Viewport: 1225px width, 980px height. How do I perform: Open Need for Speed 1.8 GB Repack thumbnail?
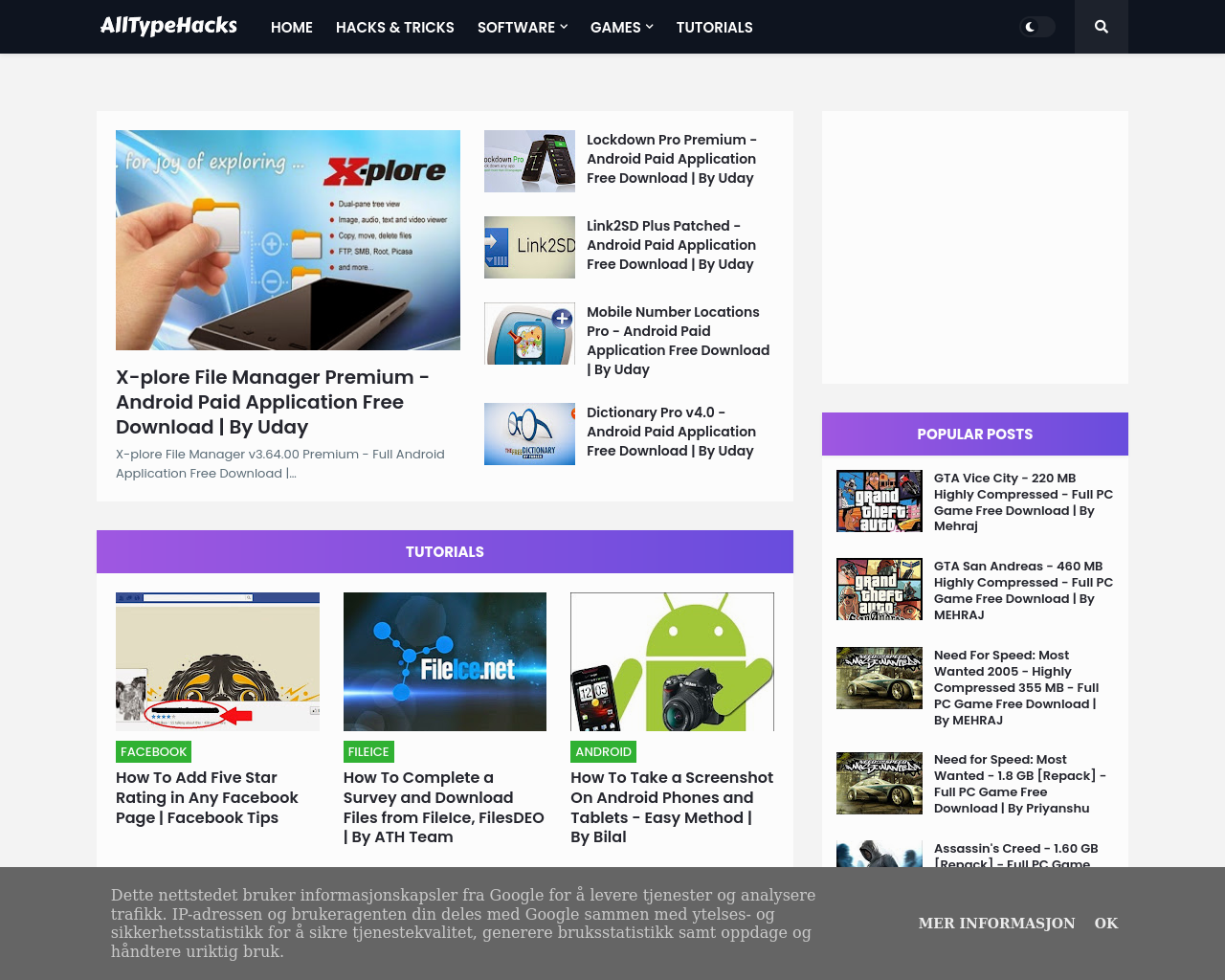pyautogui.click(x=880, y=783)
